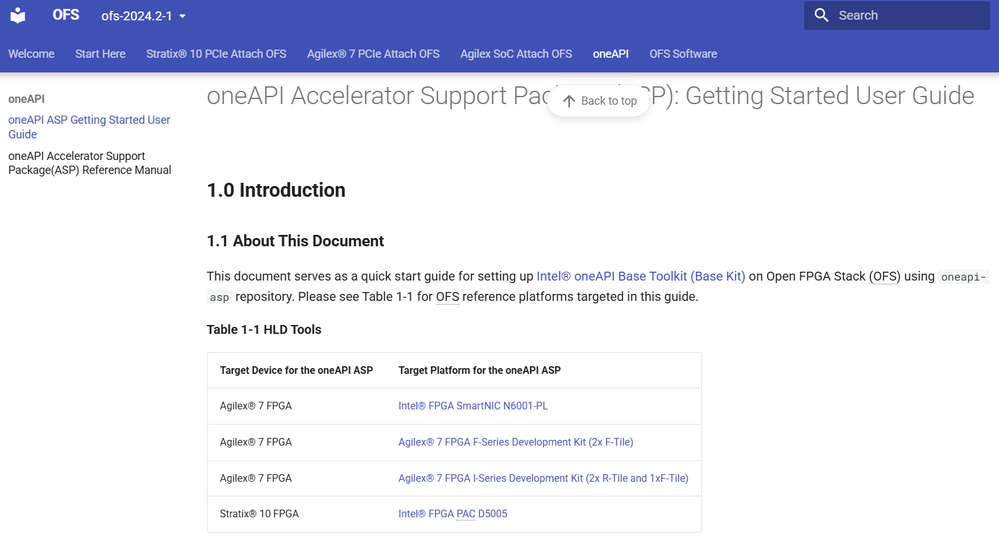Viewport: 999px width, 537px height.
Task: Follow the Intel oneAPI Base Toolkit link
Action: [x=640, y=276]
